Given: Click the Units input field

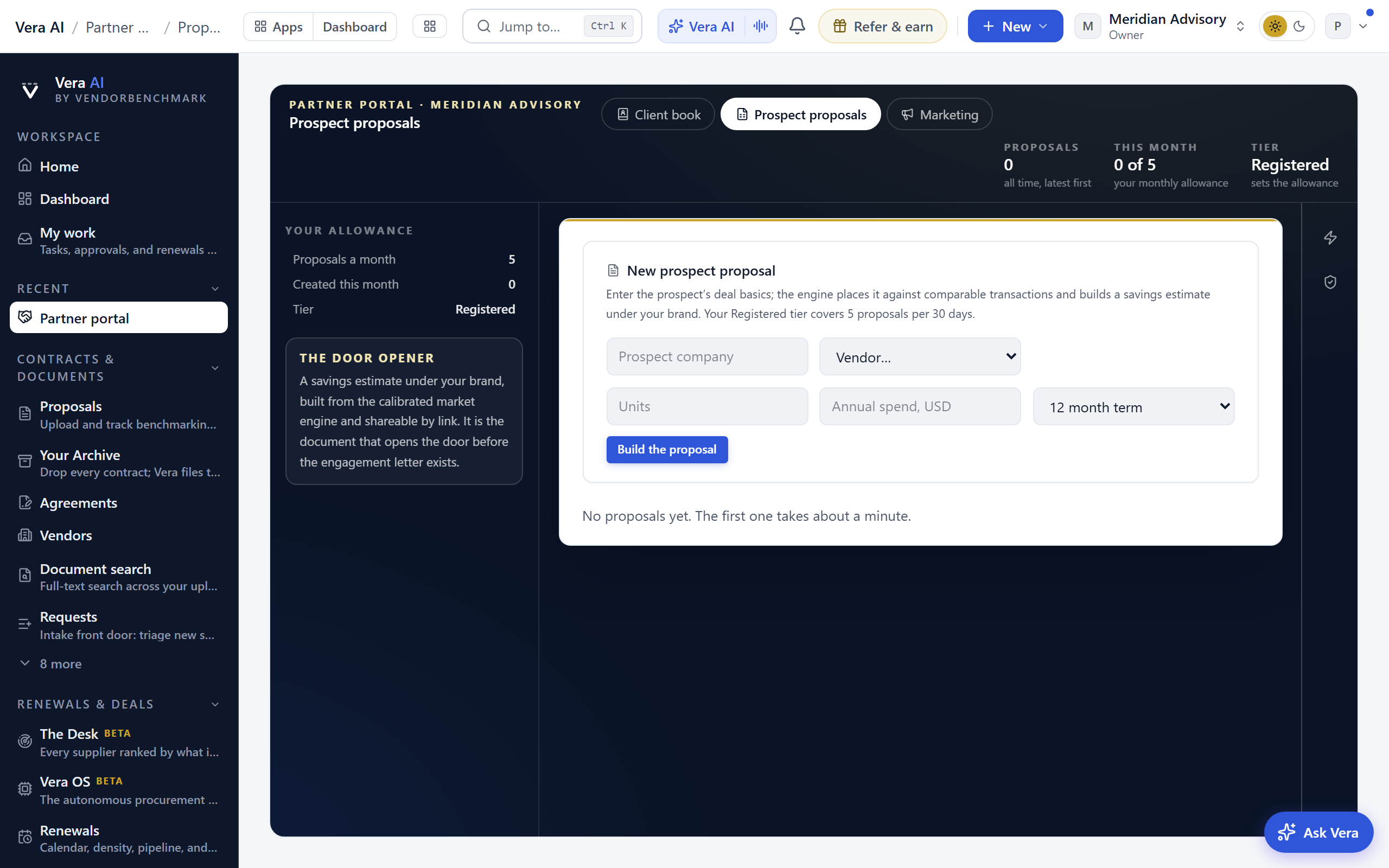Looking at the screenshot, I should coord(707,406).
